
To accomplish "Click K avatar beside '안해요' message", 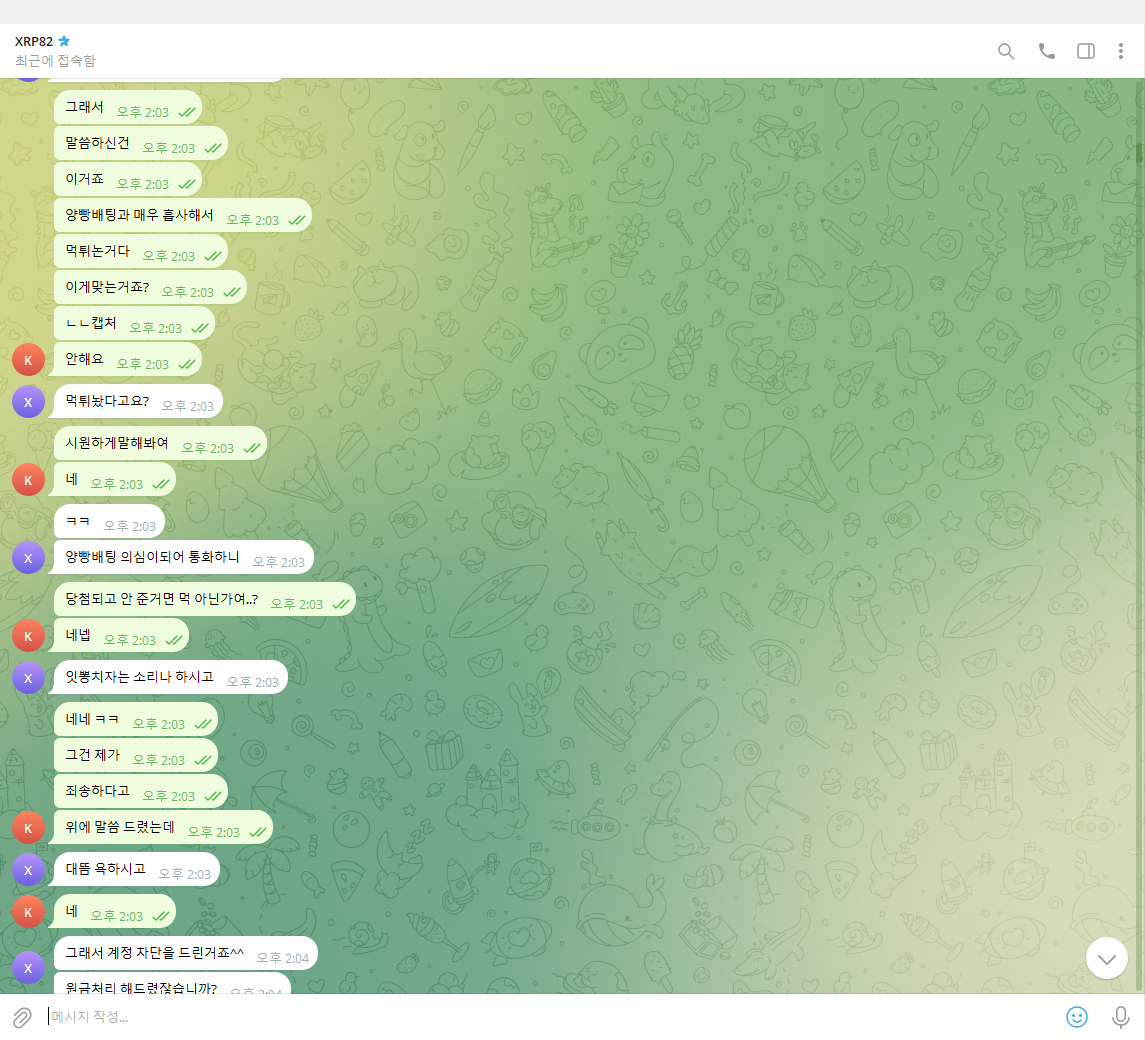I will coord(28,360).
